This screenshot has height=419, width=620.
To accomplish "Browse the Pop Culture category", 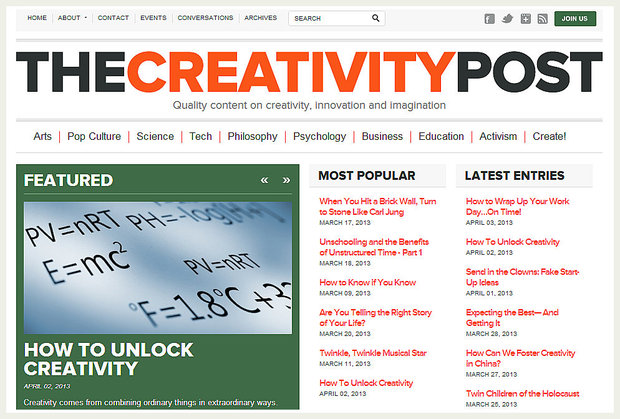I will (x=94, y=136).
